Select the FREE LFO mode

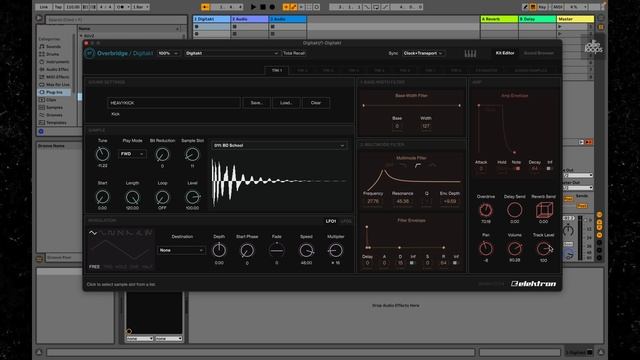(x=94, y=267)
